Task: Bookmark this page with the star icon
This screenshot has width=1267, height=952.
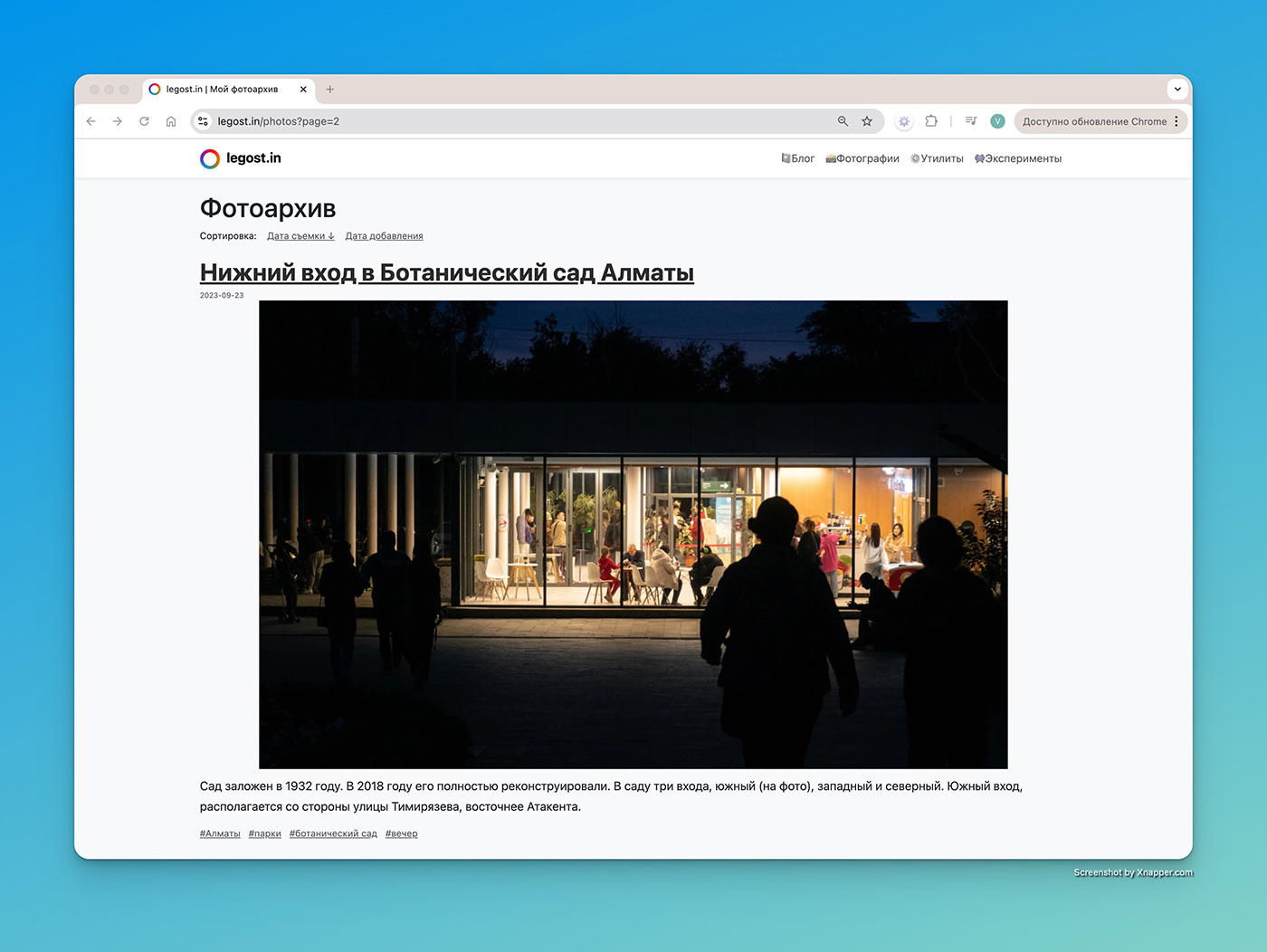Action: (867, 121)
